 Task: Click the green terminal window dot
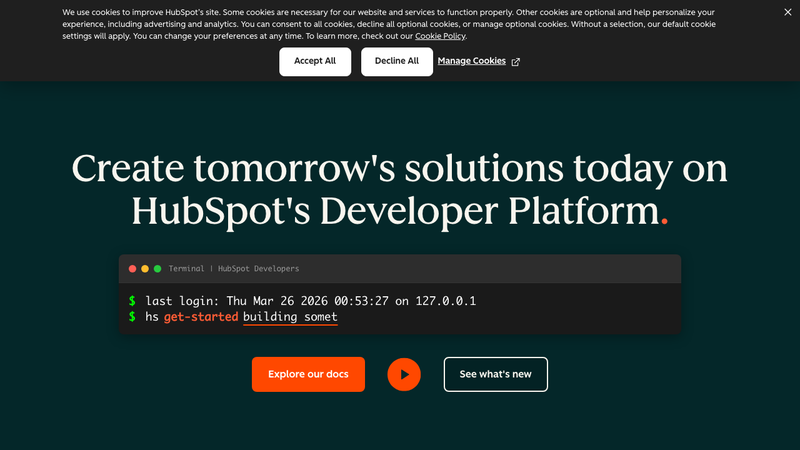point(158,269)
